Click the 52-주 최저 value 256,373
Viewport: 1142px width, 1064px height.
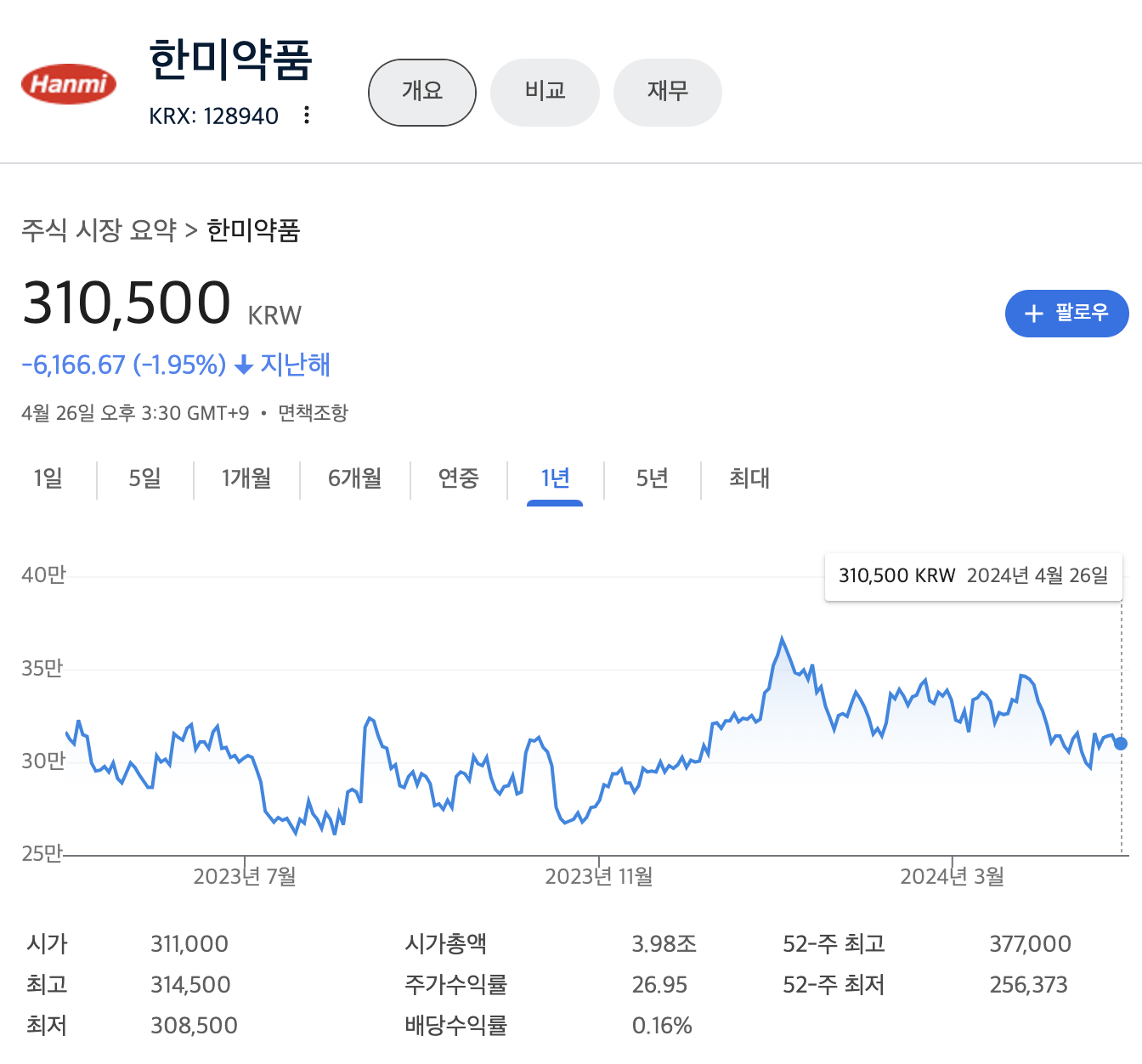[1028, 985]
